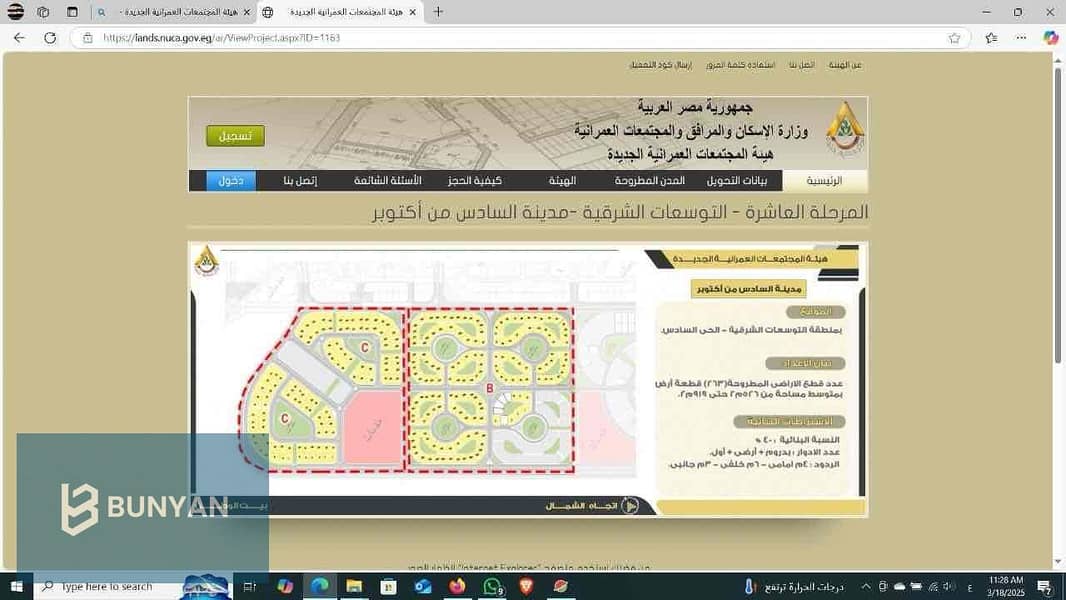
Task: Open the tab actions menu icon
Action: tap(72, 12)
